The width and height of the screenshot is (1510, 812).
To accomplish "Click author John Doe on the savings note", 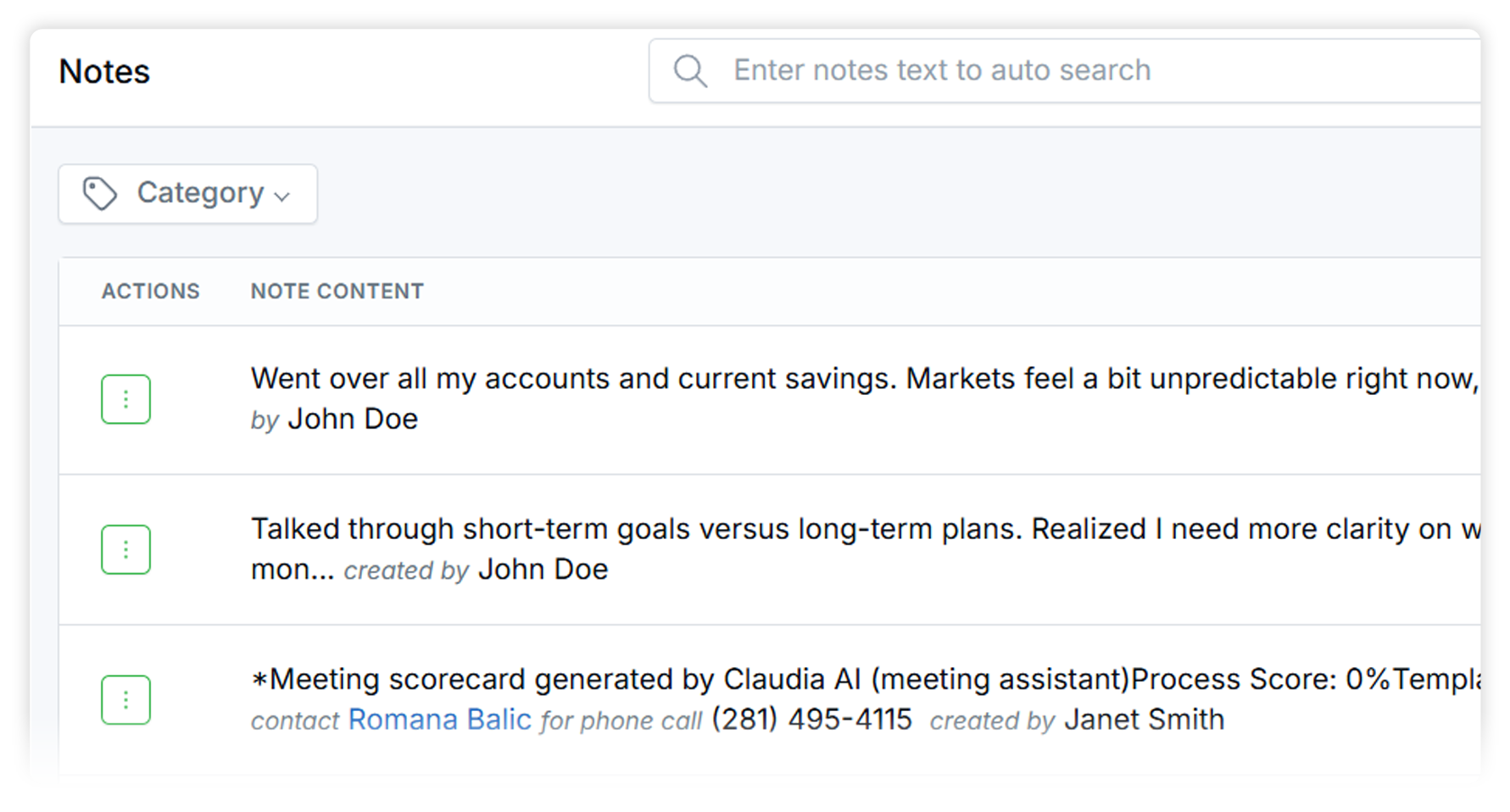I will 353,420.
